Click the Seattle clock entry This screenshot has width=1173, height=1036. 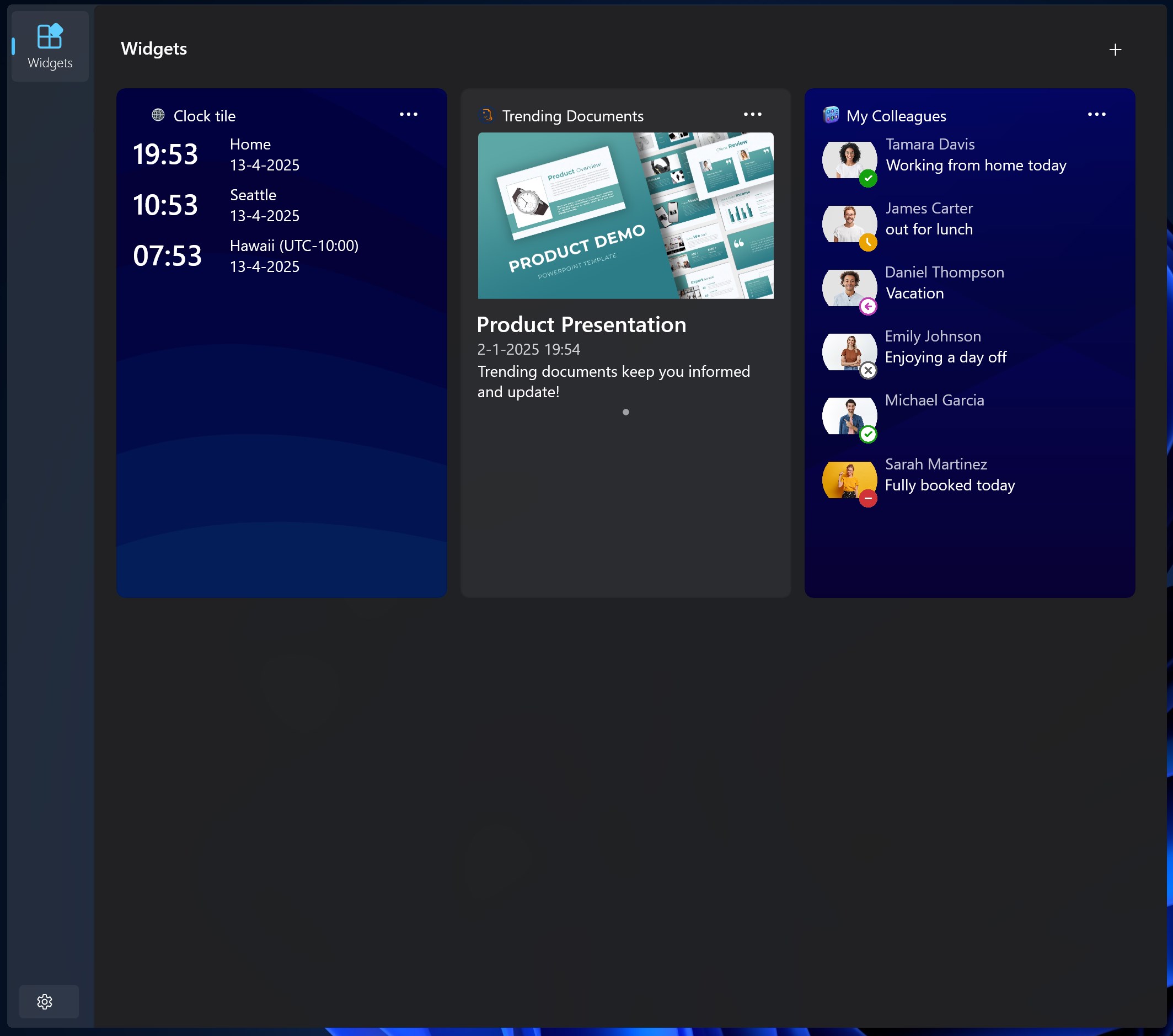[x=245, y=205]
